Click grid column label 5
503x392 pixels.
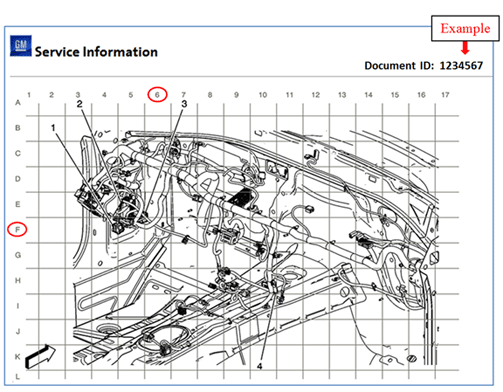tap(131, 95)
